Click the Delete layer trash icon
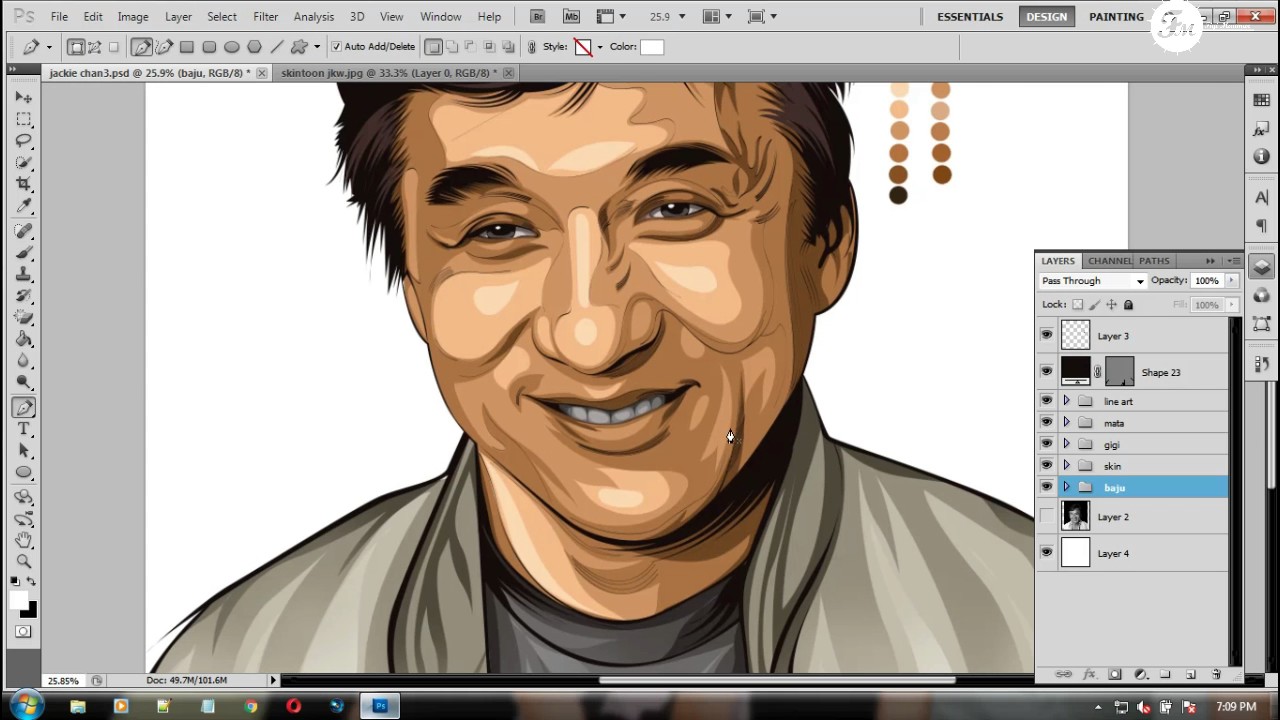Viewport: 1280px width, 720px height. pyautogui.click(x=1216, y=675)
